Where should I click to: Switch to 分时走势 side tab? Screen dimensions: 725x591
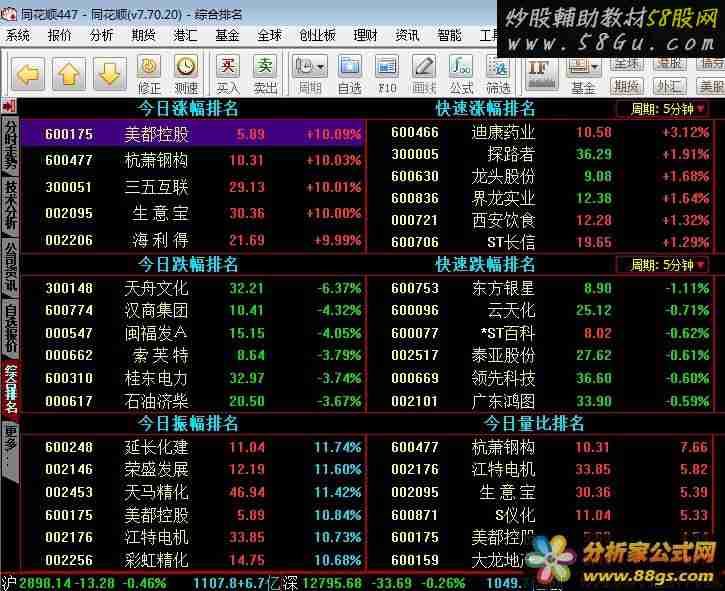pyautogui.click(x=10, y=145)
